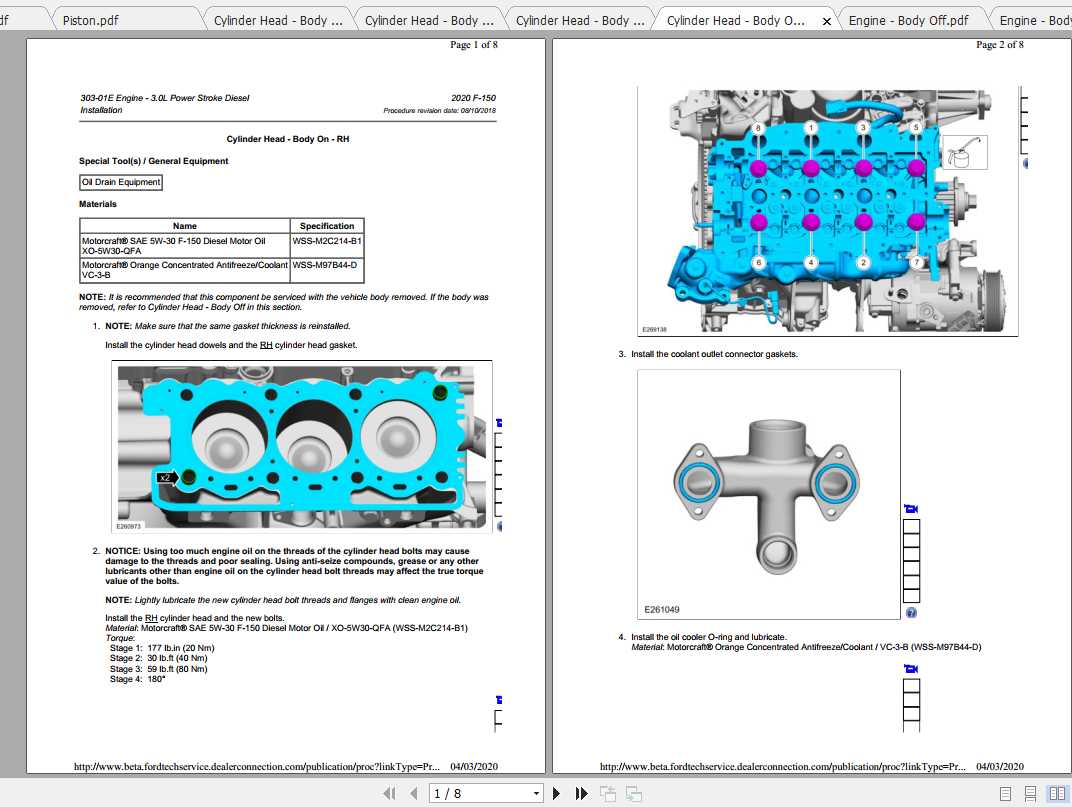The image size is (1072, 807).
Task: Click the 'Cylinder Head - Body On - RH' heading
Action: [x=288, y=139]
